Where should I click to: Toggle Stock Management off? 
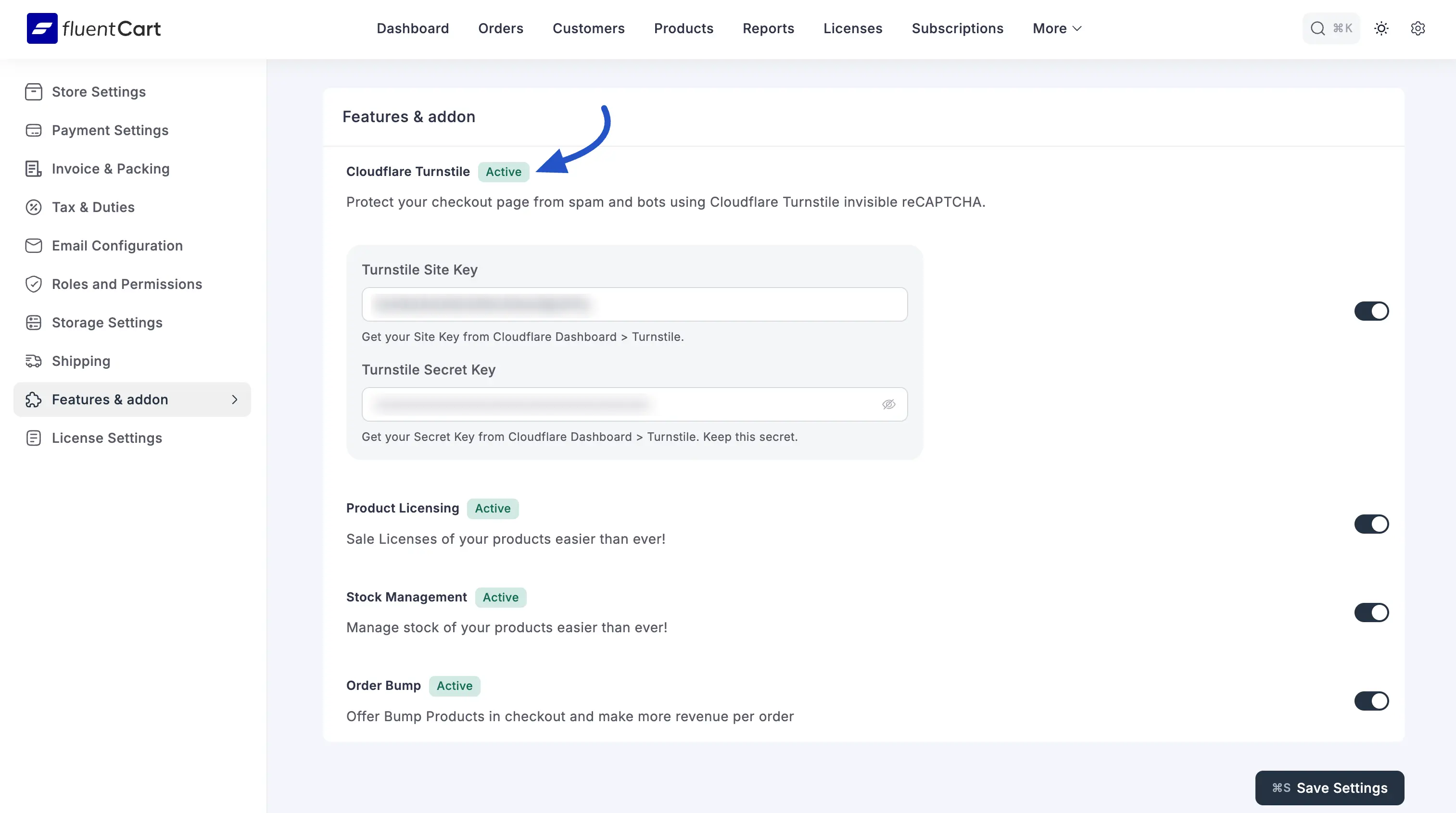[1371, 613]
